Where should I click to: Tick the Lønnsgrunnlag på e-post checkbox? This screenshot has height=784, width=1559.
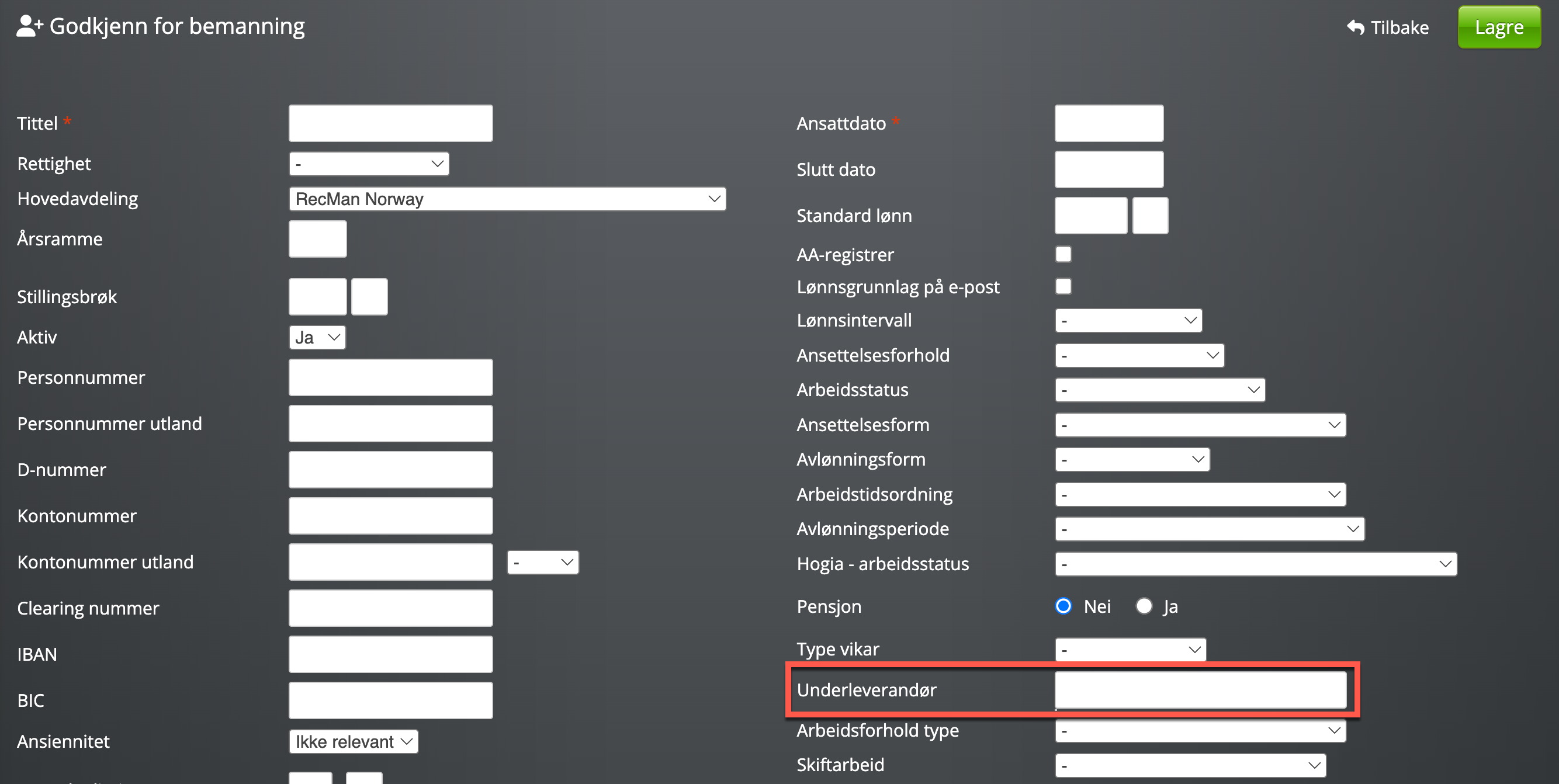1063,287
